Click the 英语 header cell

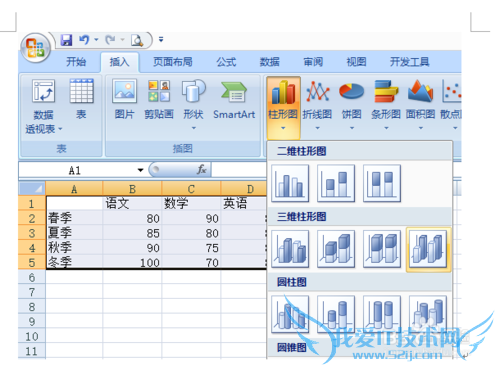click(x=244, y=203)
